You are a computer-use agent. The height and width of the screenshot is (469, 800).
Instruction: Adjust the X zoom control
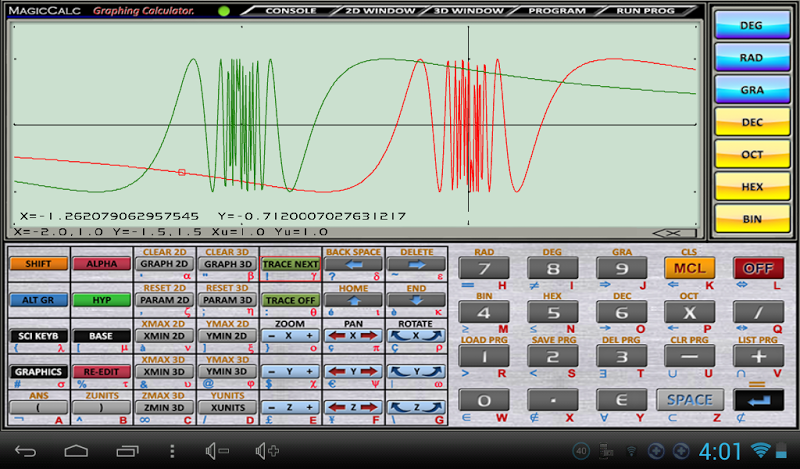click(290, 336)
